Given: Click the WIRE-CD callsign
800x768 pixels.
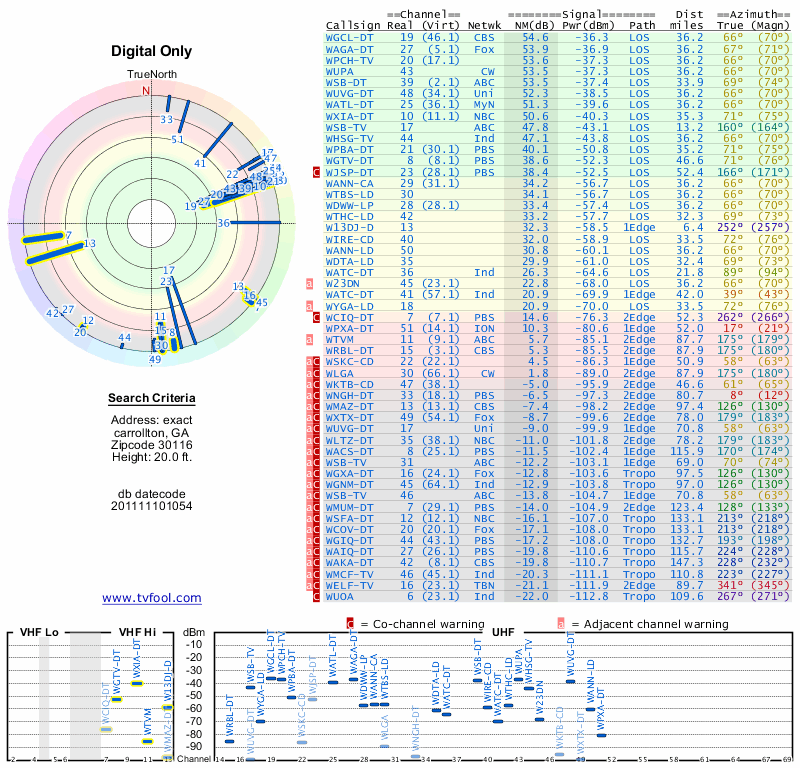Looking at the screenshot, I should 349,239.
